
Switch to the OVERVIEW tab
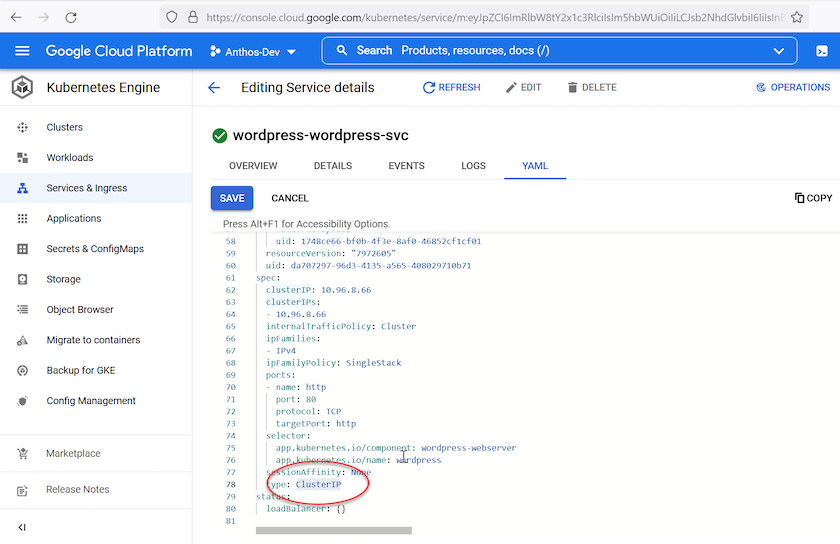[253, 166]
